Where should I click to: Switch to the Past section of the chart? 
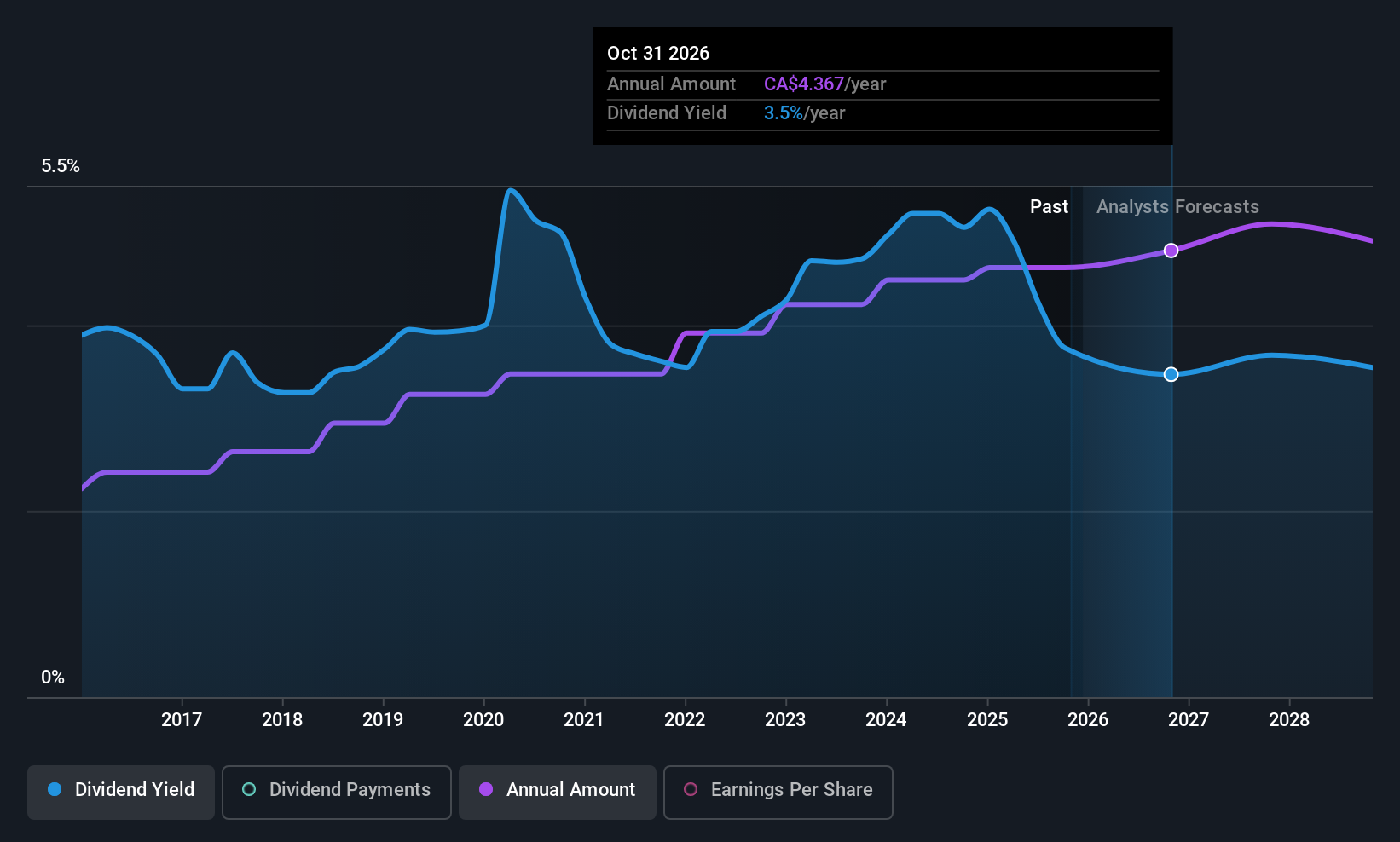pos(1049,206)
